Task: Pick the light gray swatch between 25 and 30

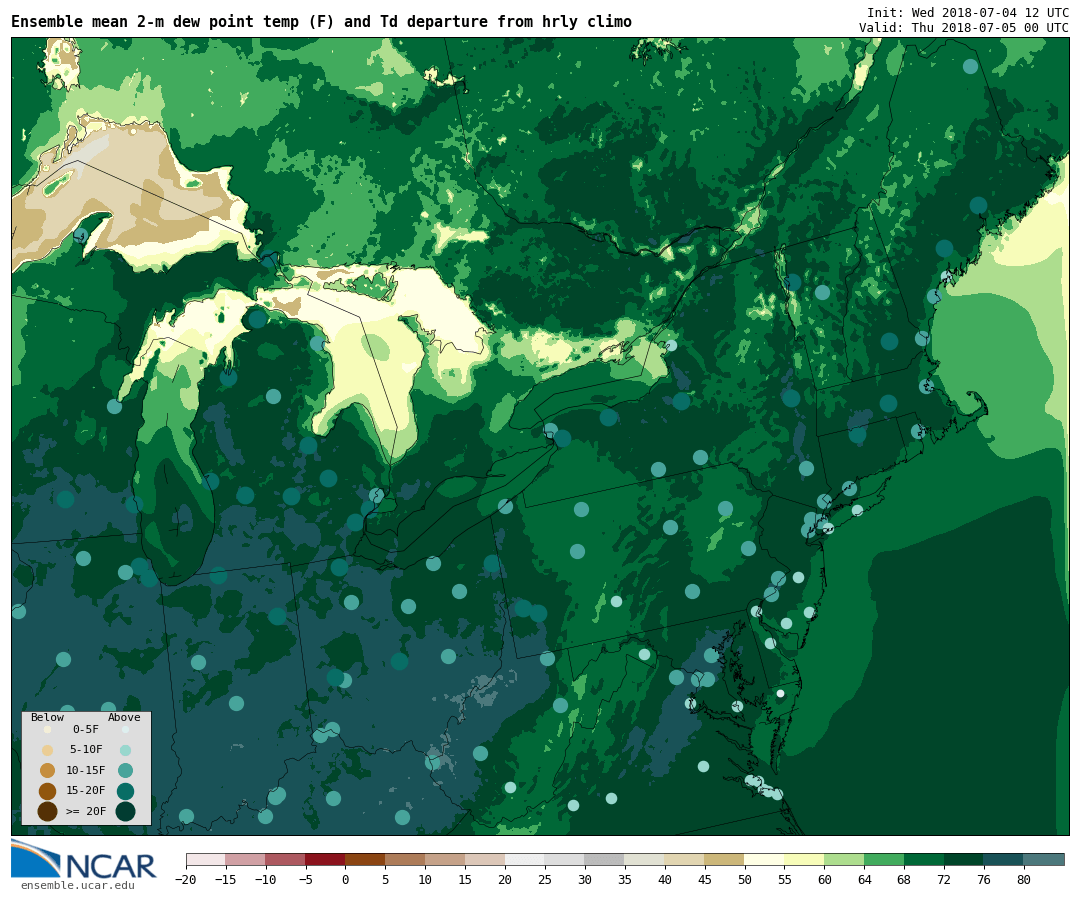Action: pos(565,859)
